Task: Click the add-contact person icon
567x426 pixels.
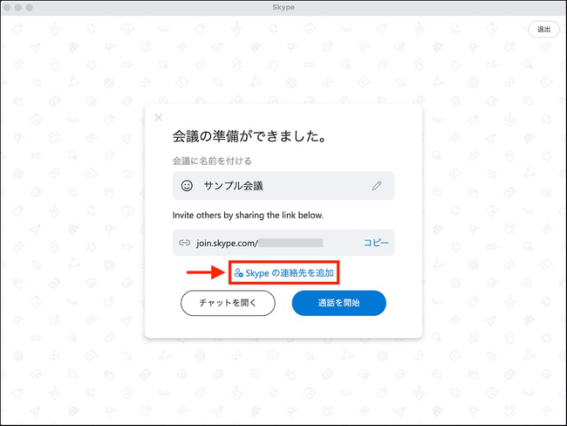Action: [x=238, y=273]
